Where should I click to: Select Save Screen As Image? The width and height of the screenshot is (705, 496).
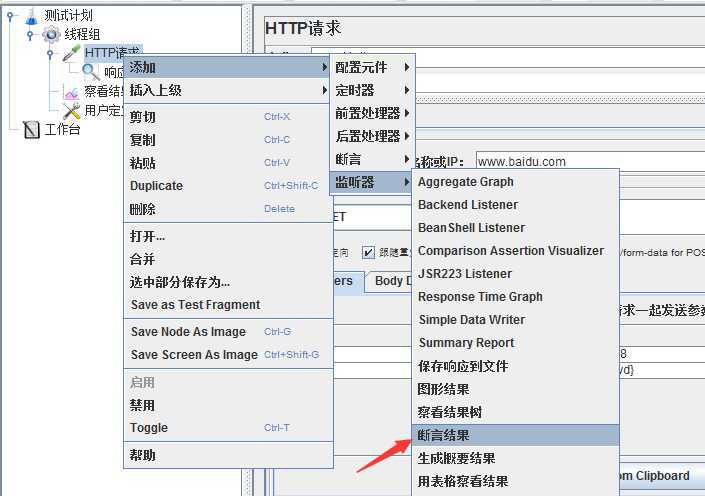228,355
